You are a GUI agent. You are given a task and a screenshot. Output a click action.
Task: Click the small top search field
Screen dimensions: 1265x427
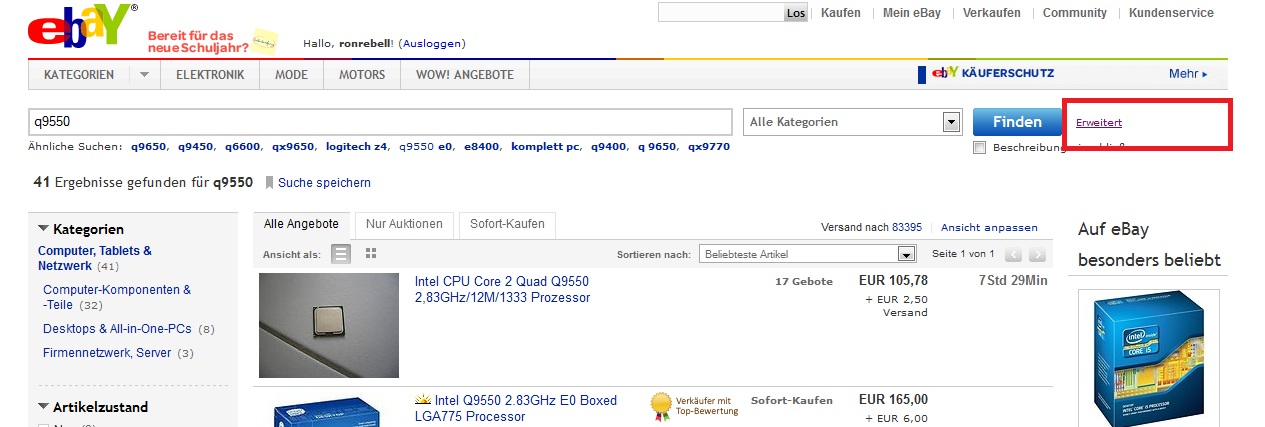click(x=721, y=13)
